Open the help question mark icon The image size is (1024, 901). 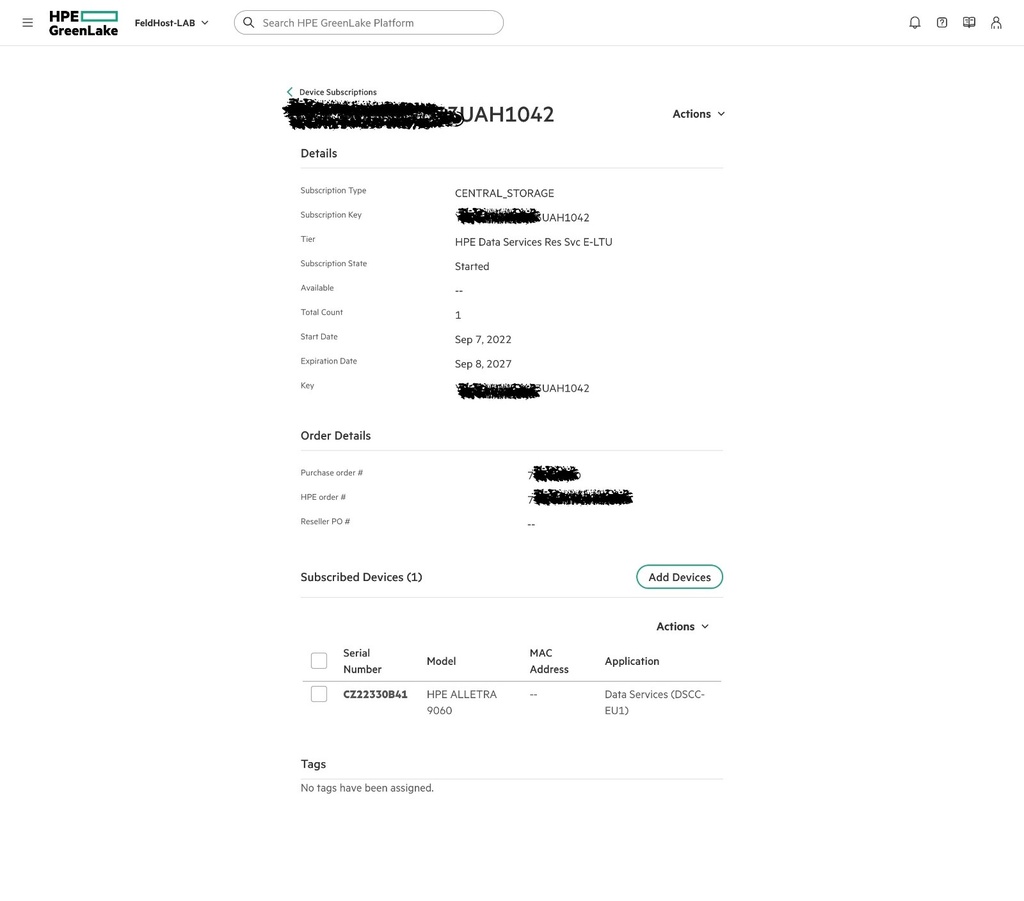tap(942, 23)
